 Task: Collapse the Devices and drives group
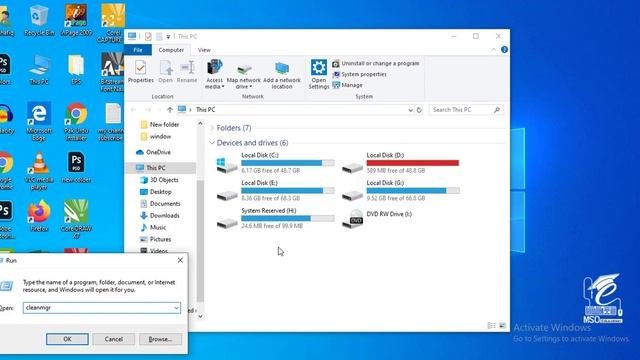212,143
